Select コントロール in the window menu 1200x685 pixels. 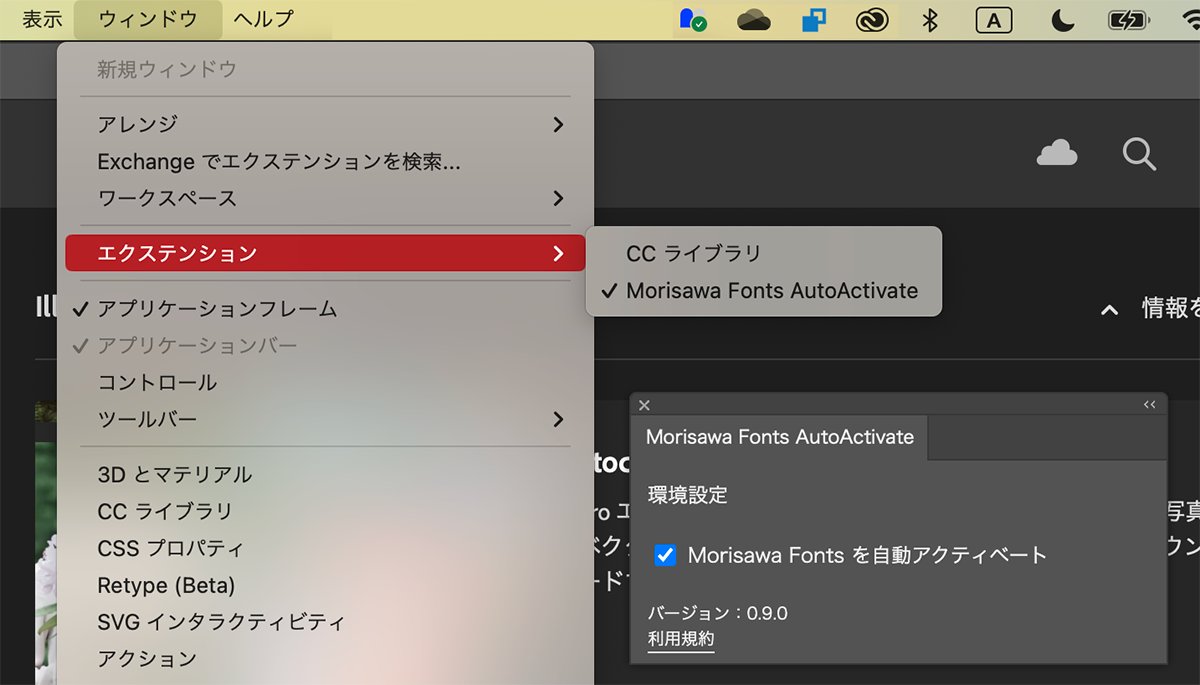[325, 382]
